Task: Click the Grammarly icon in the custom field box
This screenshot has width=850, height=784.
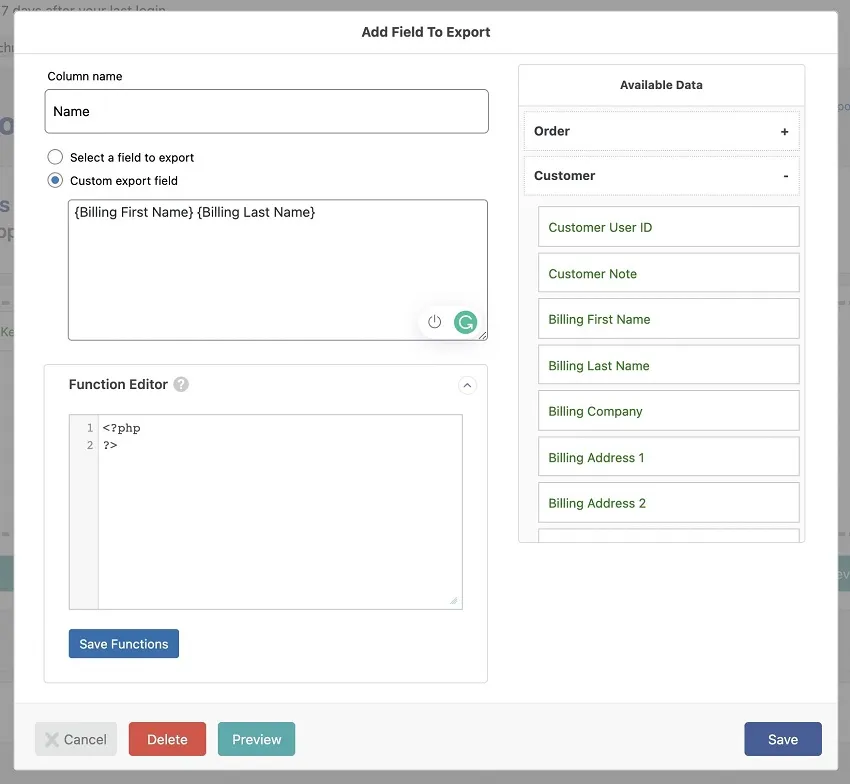Action: 465,322
